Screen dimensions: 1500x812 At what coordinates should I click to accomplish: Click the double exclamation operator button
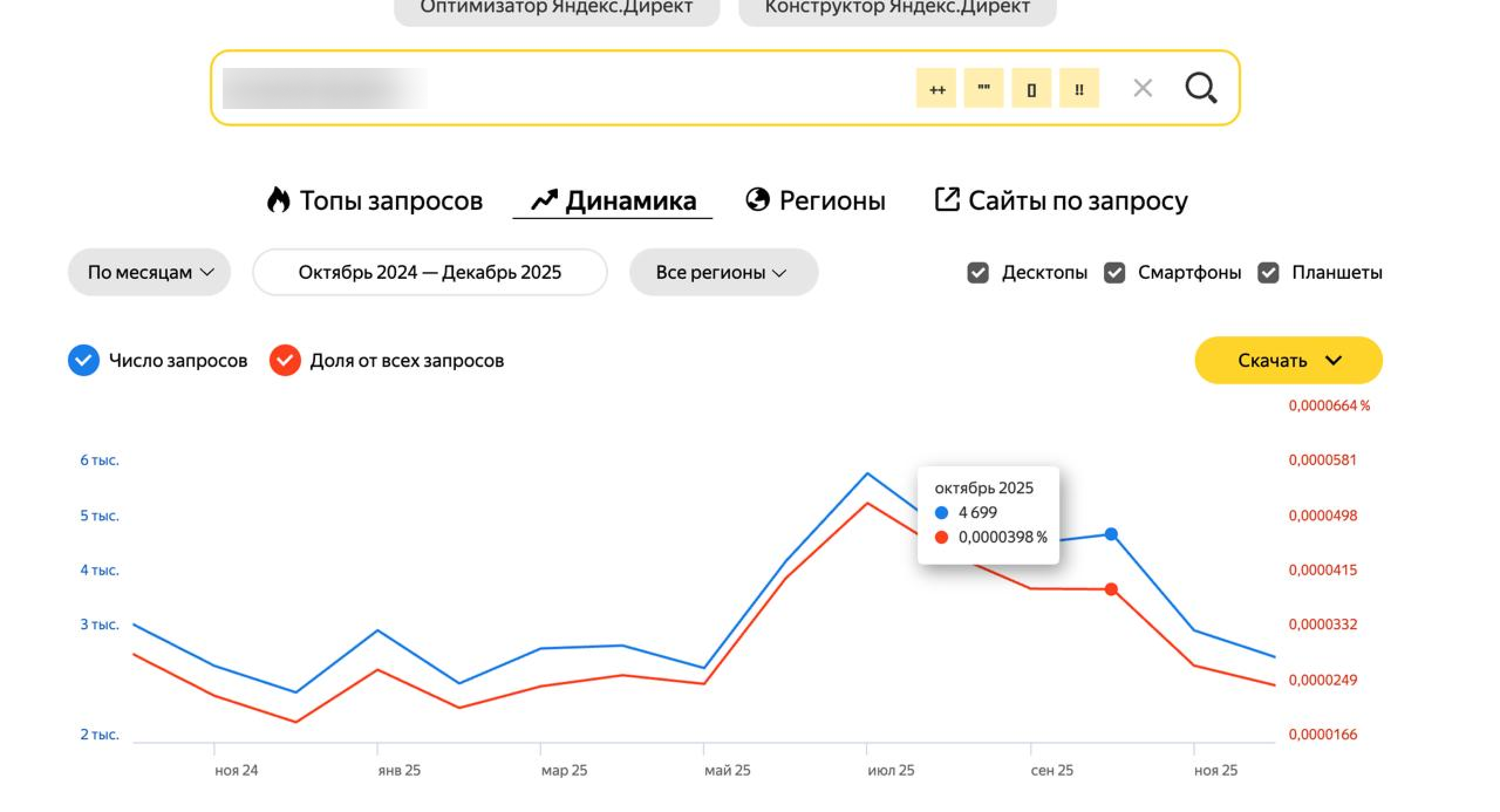tap(1079, 88)
